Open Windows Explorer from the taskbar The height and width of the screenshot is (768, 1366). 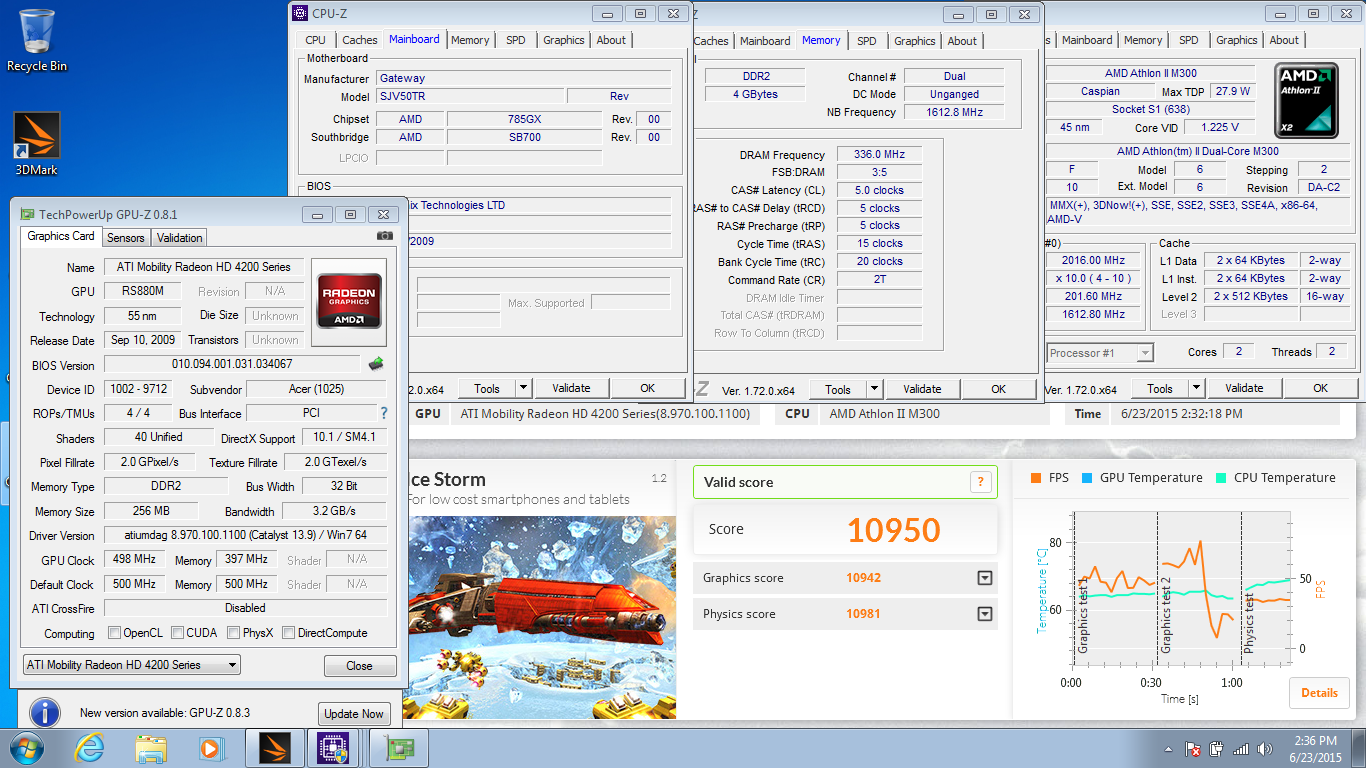(151, 748)
